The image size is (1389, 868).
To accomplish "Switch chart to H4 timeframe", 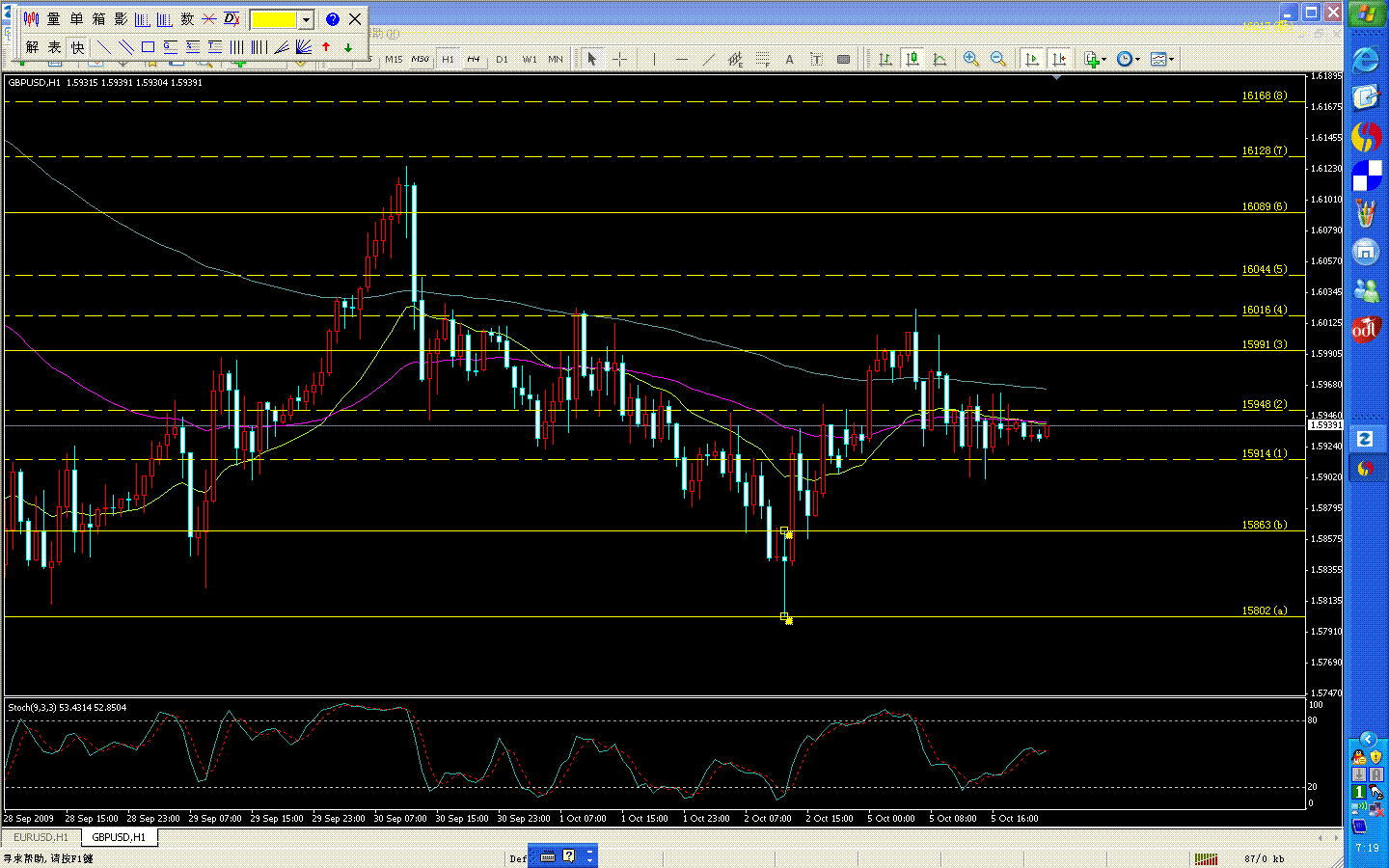I will coord(474,59).
